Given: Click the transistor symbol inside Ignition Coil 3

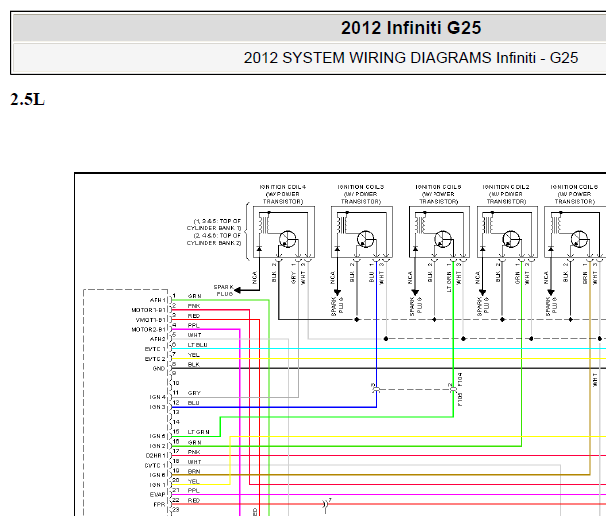Looking at the screenshot, I should tap(365, 239).
